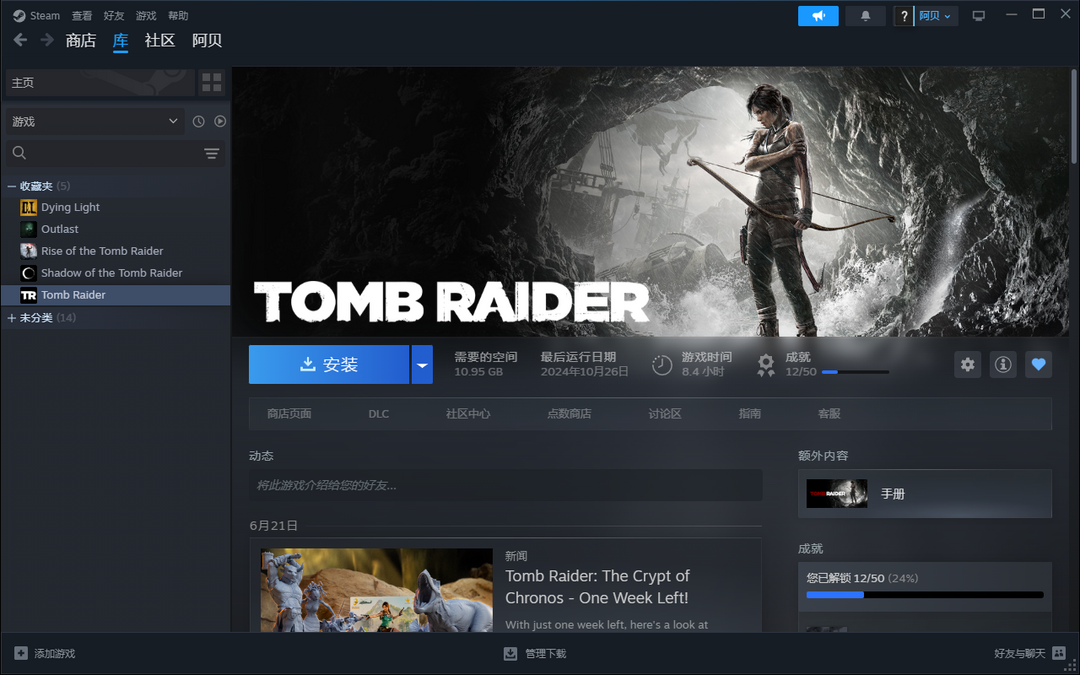Open the 点数商店 link
Screen dimensions: 1080x675
569,414
